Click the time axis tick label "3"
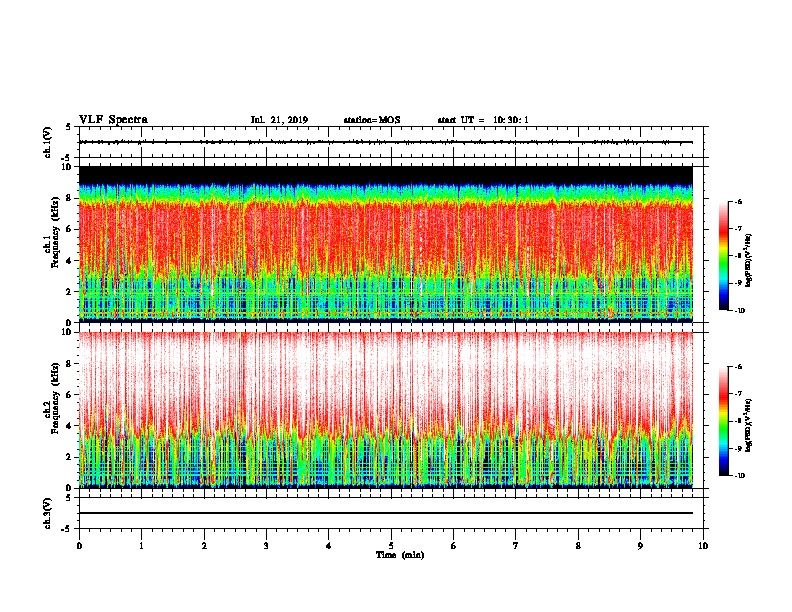Viewport: 792px width, 612px height. (266, 546)
